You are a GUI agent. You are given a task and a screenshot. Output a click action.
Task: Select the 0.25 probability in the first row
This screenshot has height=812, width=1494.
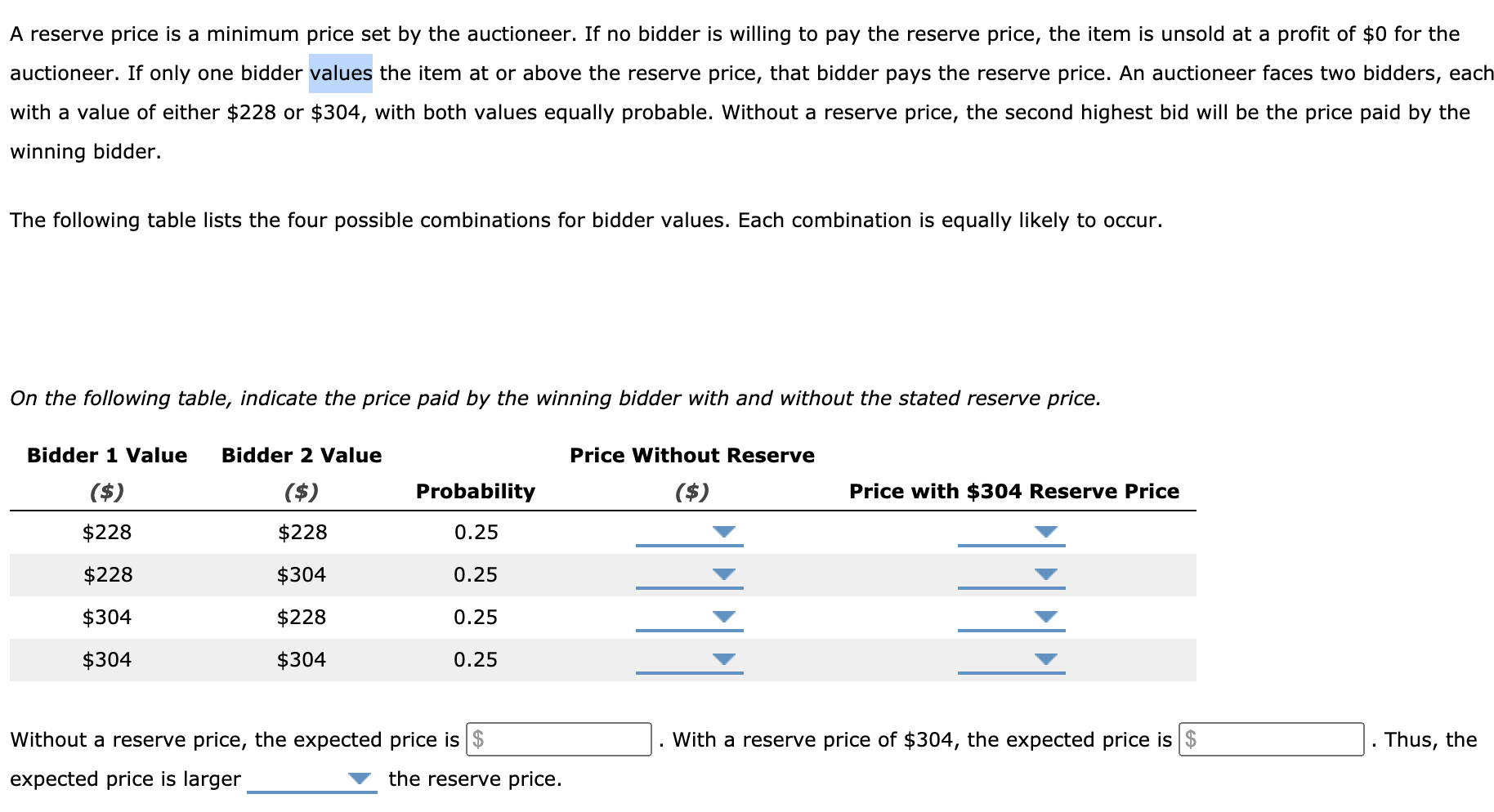pos(476,532)
